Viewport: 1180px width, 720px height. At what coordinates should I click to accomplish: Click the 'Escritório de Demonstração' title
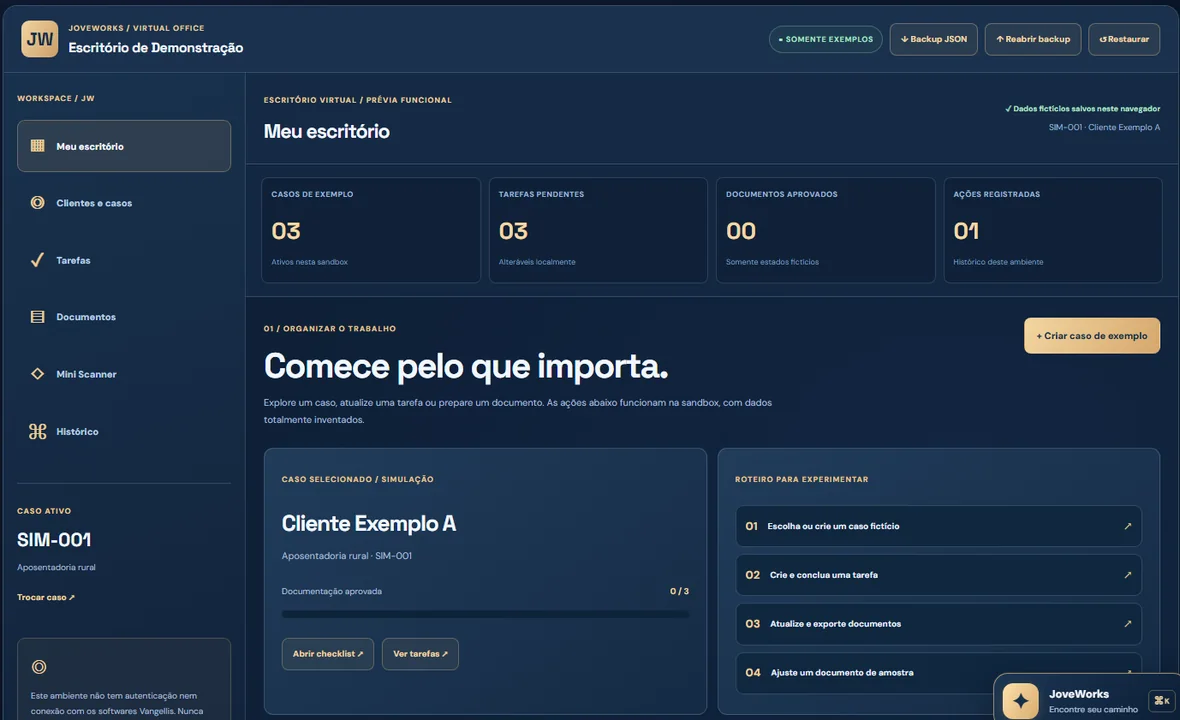pos(156,47)
